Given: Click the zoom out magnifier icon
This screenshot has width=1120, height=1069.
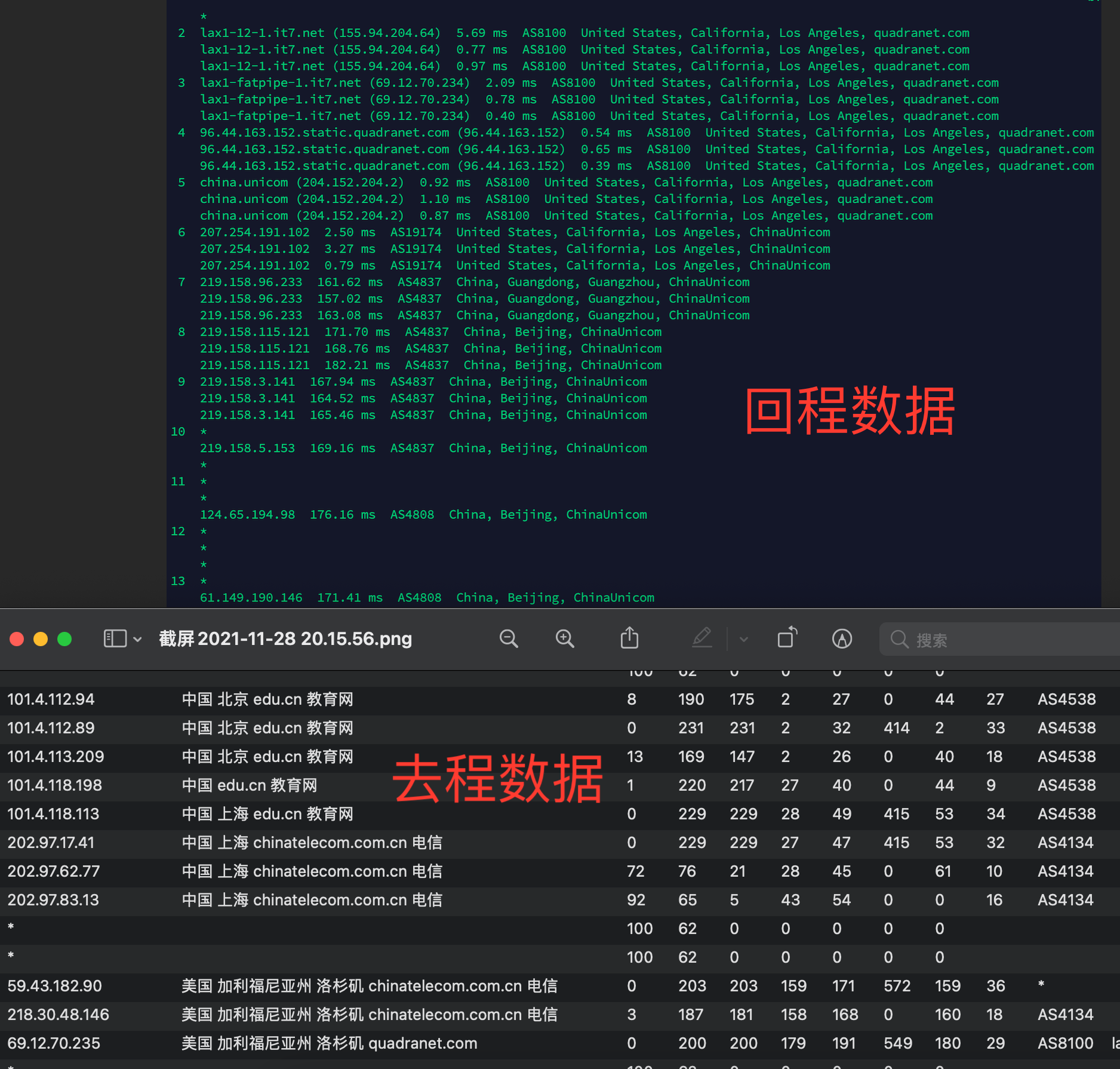Looking at the screenshot, I should click(509, 639).
